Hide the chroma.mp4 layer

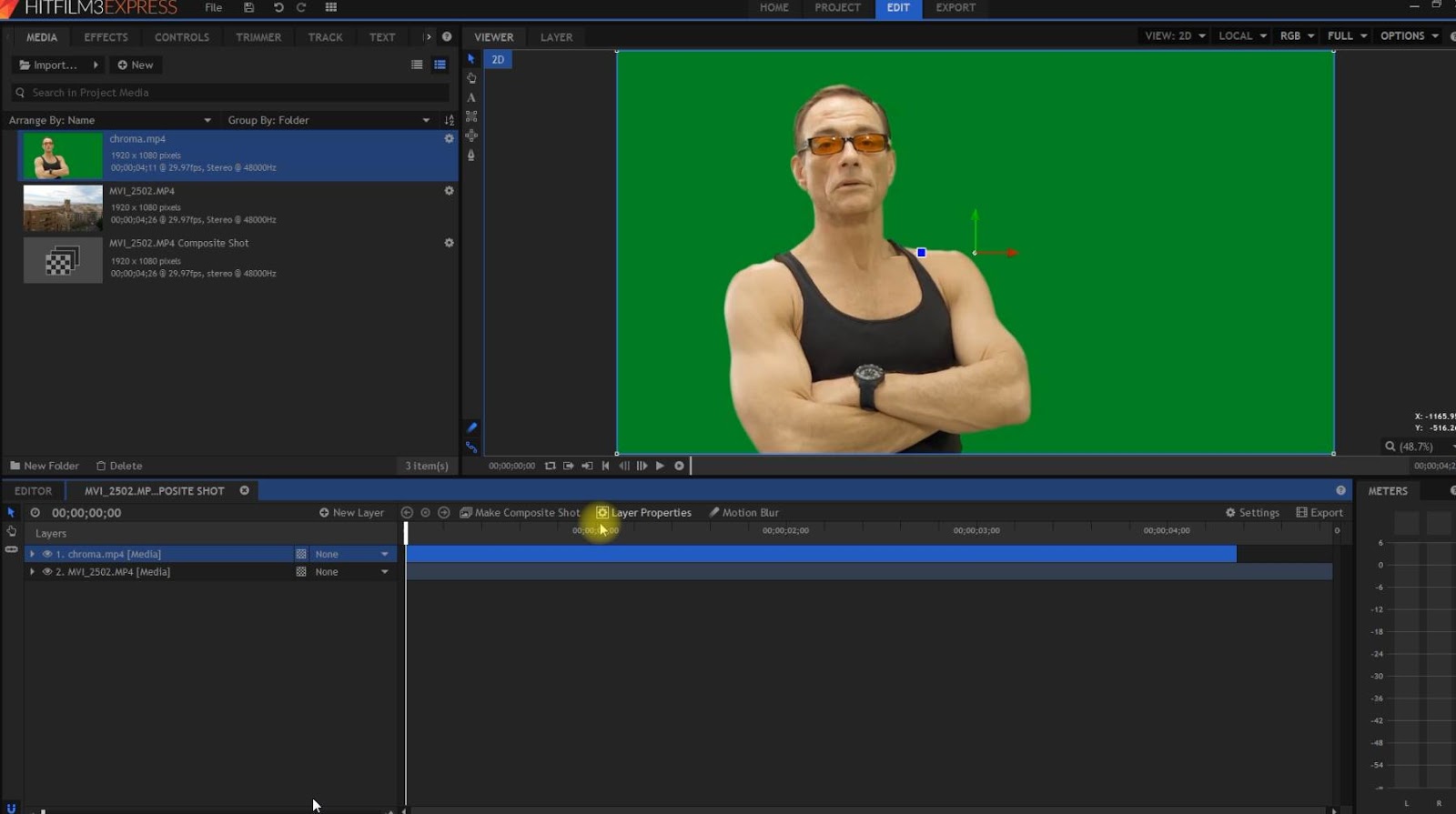pos(47,554)
